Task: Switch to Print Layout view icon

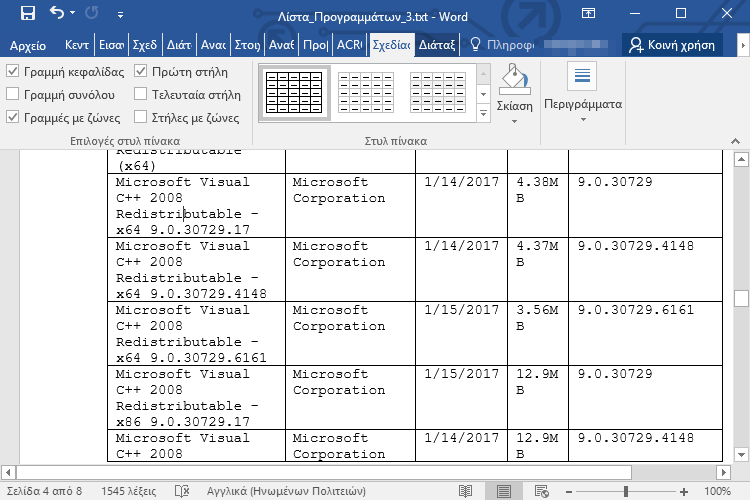Action: pyautogui.click(x=503, y=491)
